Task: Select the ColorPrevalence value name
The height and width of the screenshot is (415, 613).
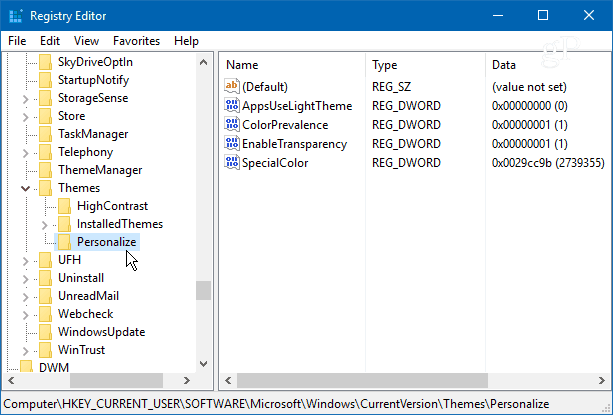Action: [285, 125]
